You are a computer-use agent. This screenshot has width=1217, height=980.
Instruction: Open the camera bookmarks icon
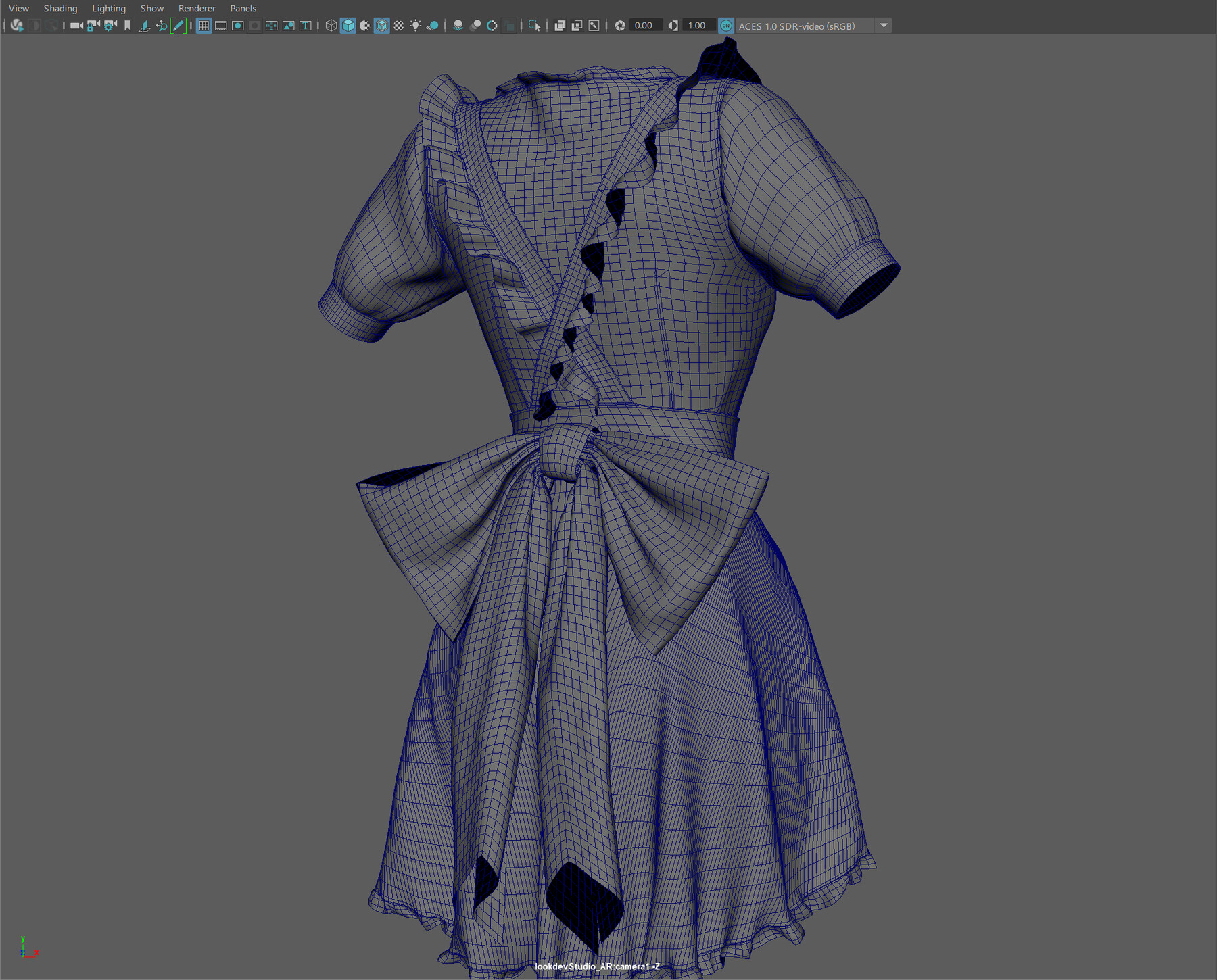point(128,26)
